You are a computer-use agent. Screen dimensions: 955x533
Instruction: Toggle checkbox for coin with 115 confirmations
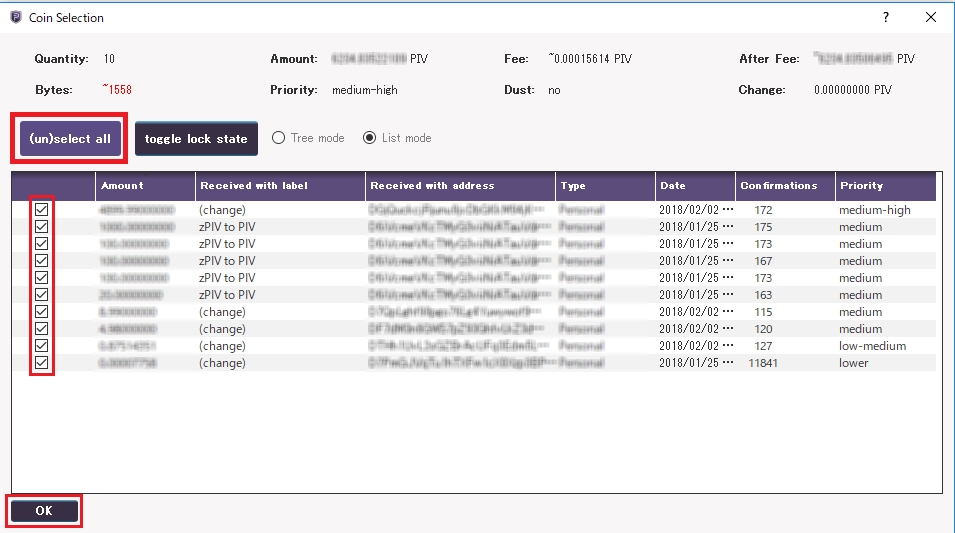(41, 312)
